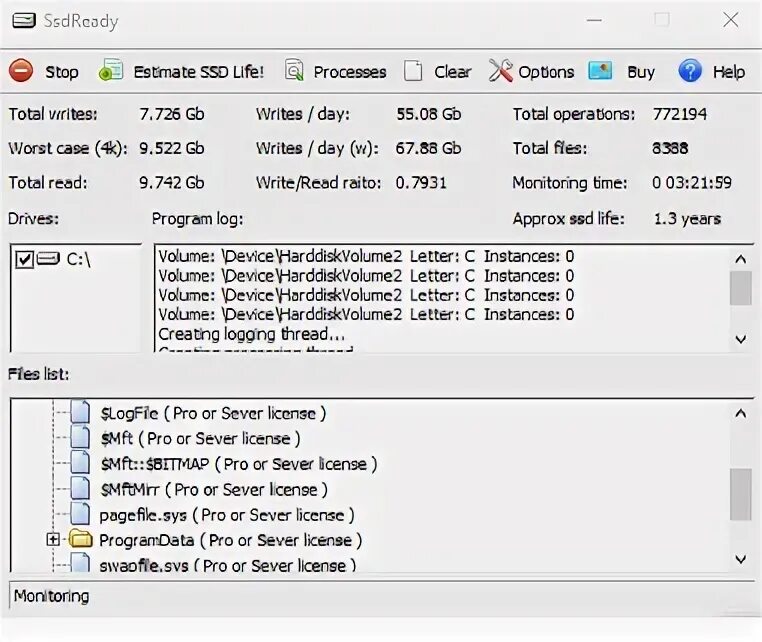Image resolution: width=762 pixels, height=642 pixels.
Task: Click the Estimate SSD Life! label
Action: (x=199, y=72)
